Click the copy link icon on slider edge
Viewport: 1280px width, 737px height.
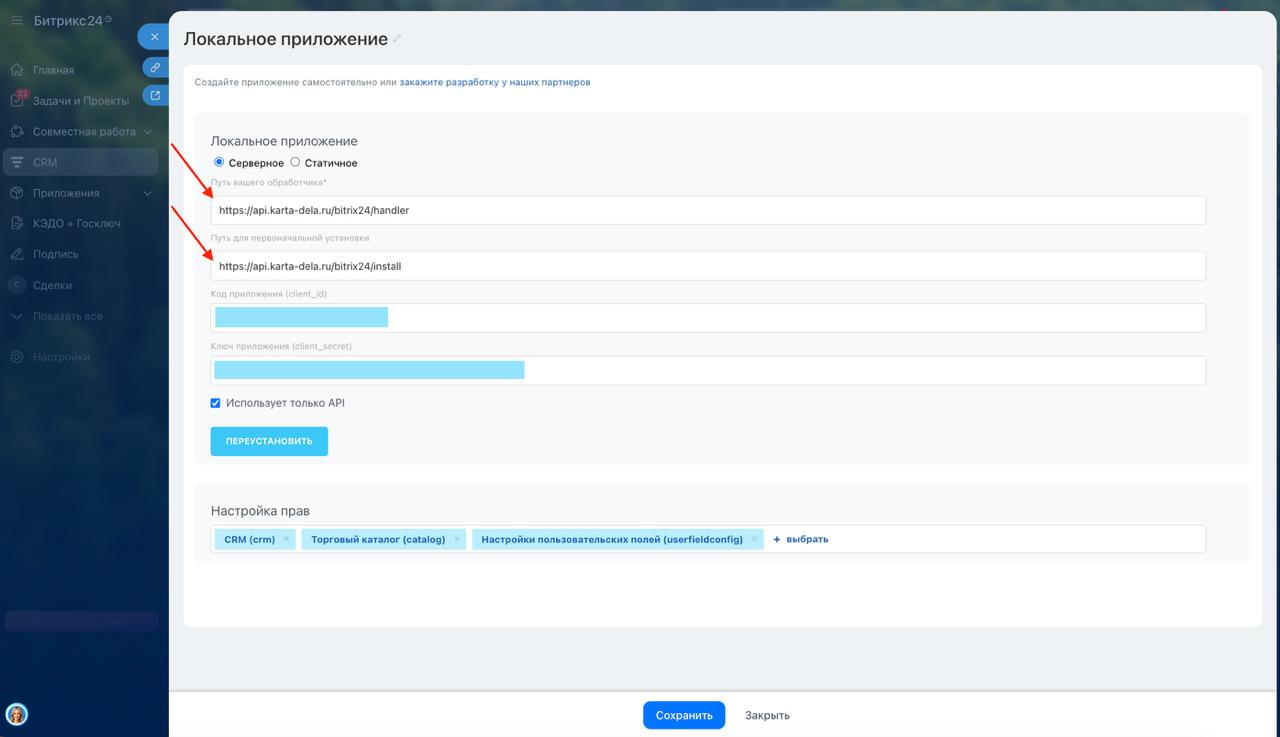coord(155,68)
